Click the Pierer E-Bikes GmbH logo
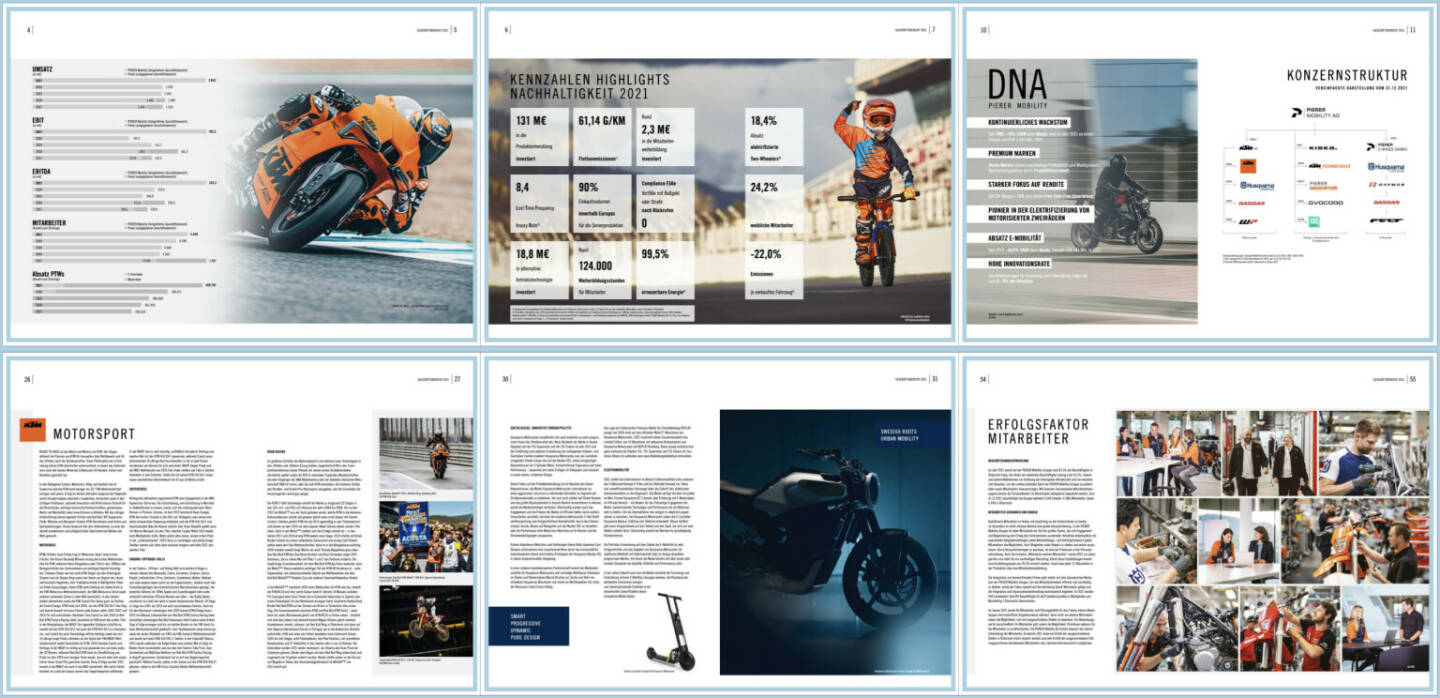Image resolution: width=1440 pixels, height=698 pixels. click(1385, 147)
